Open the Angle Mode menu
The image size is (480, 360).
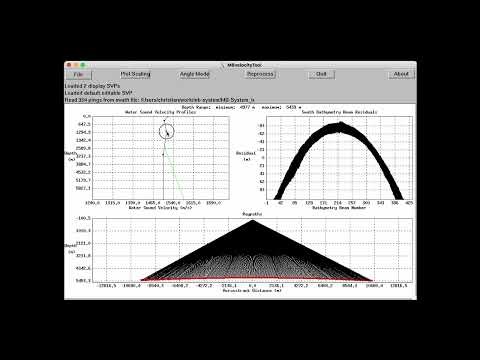point(195,74)
